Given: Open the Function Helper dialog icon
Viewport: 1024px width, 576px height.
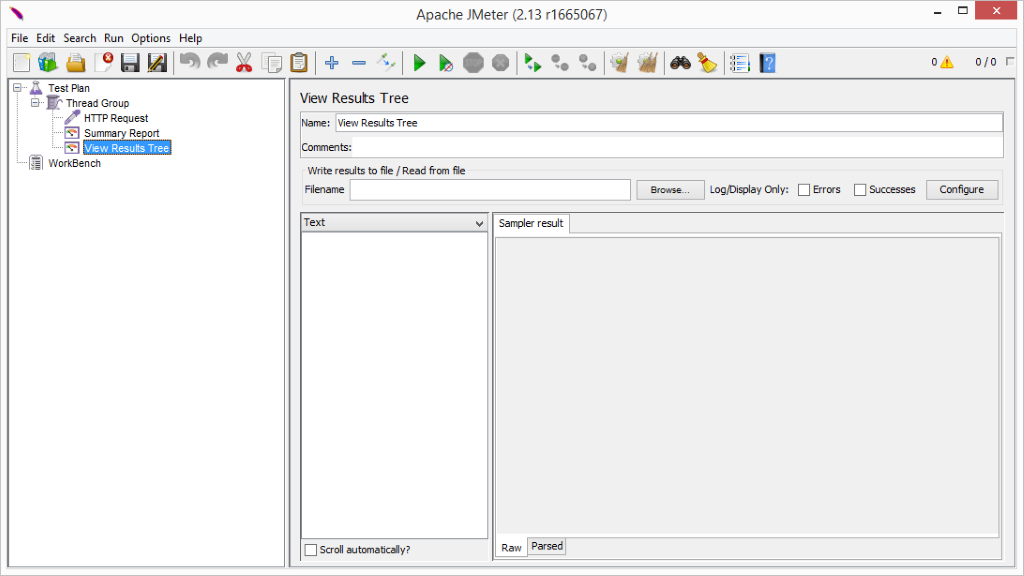Looking at the screenshot, I should [740, 63].
